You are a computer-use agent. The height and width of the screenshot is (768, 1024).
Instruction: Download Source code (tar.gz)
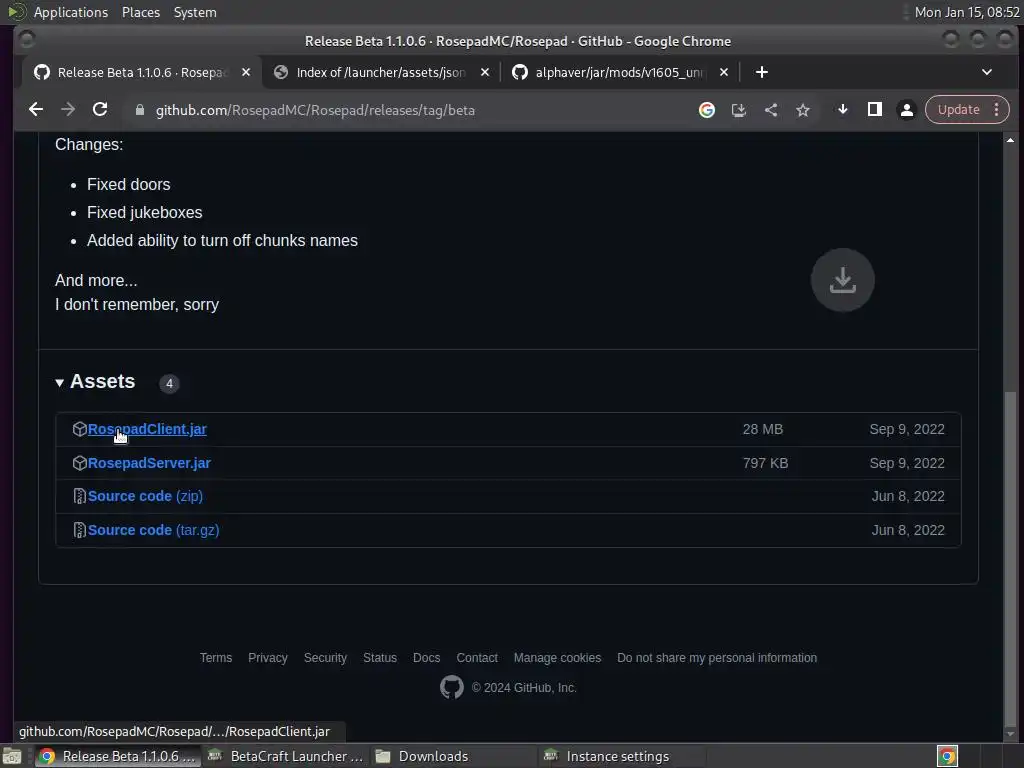[x=153, y=530]
